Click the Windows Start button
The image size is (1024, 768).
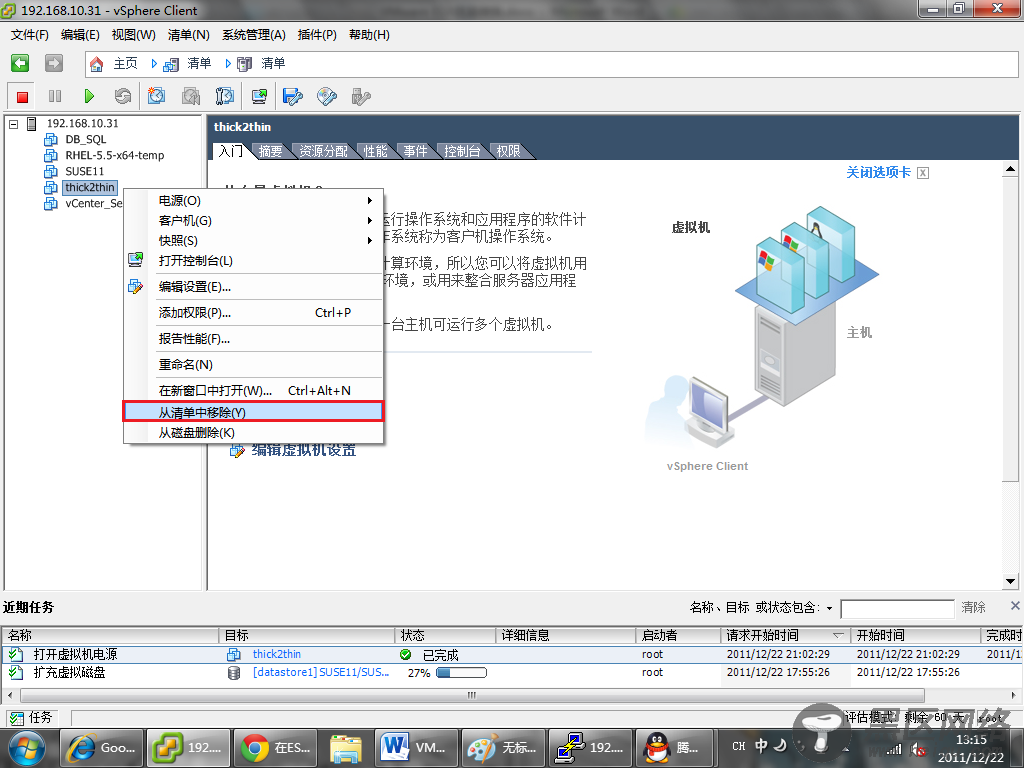point(26,748)
